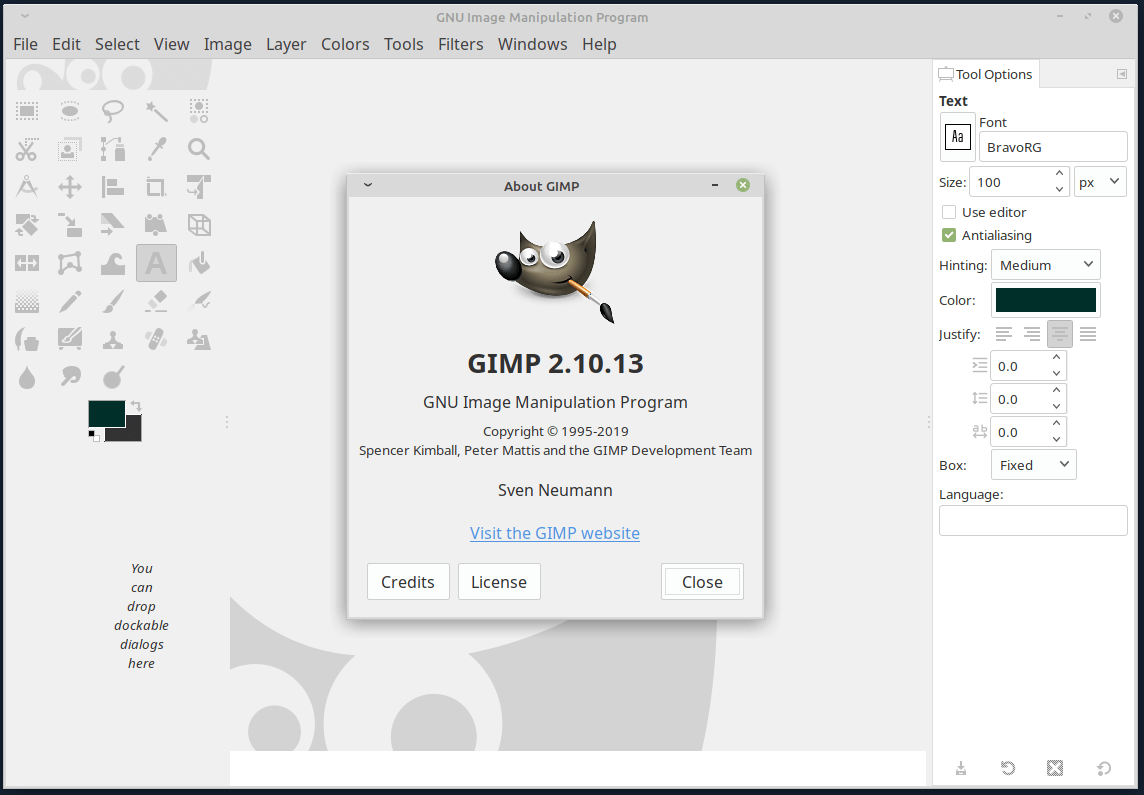Select the Rectangle Select tool

[x=27, y=111]
